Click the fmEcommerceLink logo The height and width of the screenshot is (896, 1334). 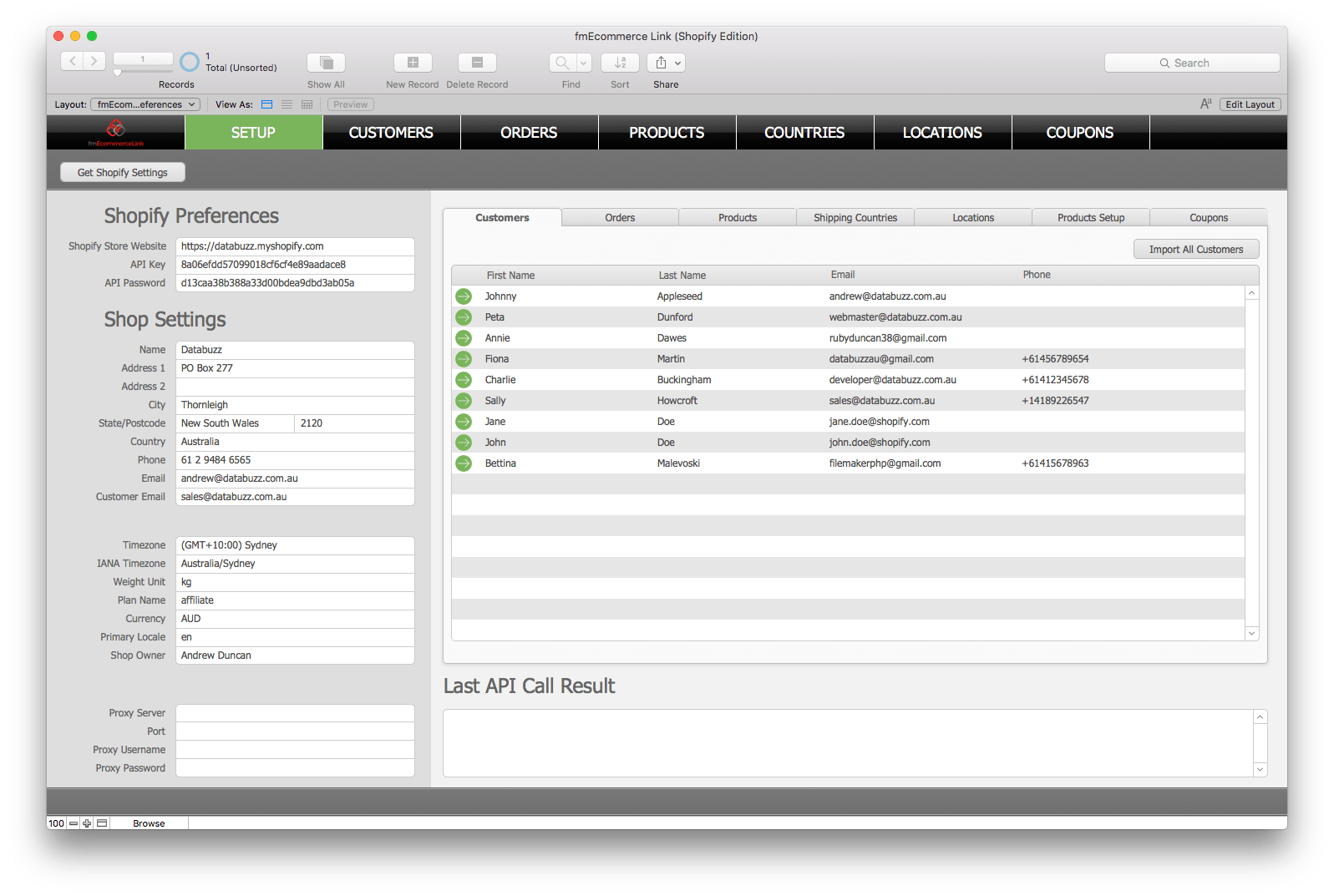click(x=116, y=132)
